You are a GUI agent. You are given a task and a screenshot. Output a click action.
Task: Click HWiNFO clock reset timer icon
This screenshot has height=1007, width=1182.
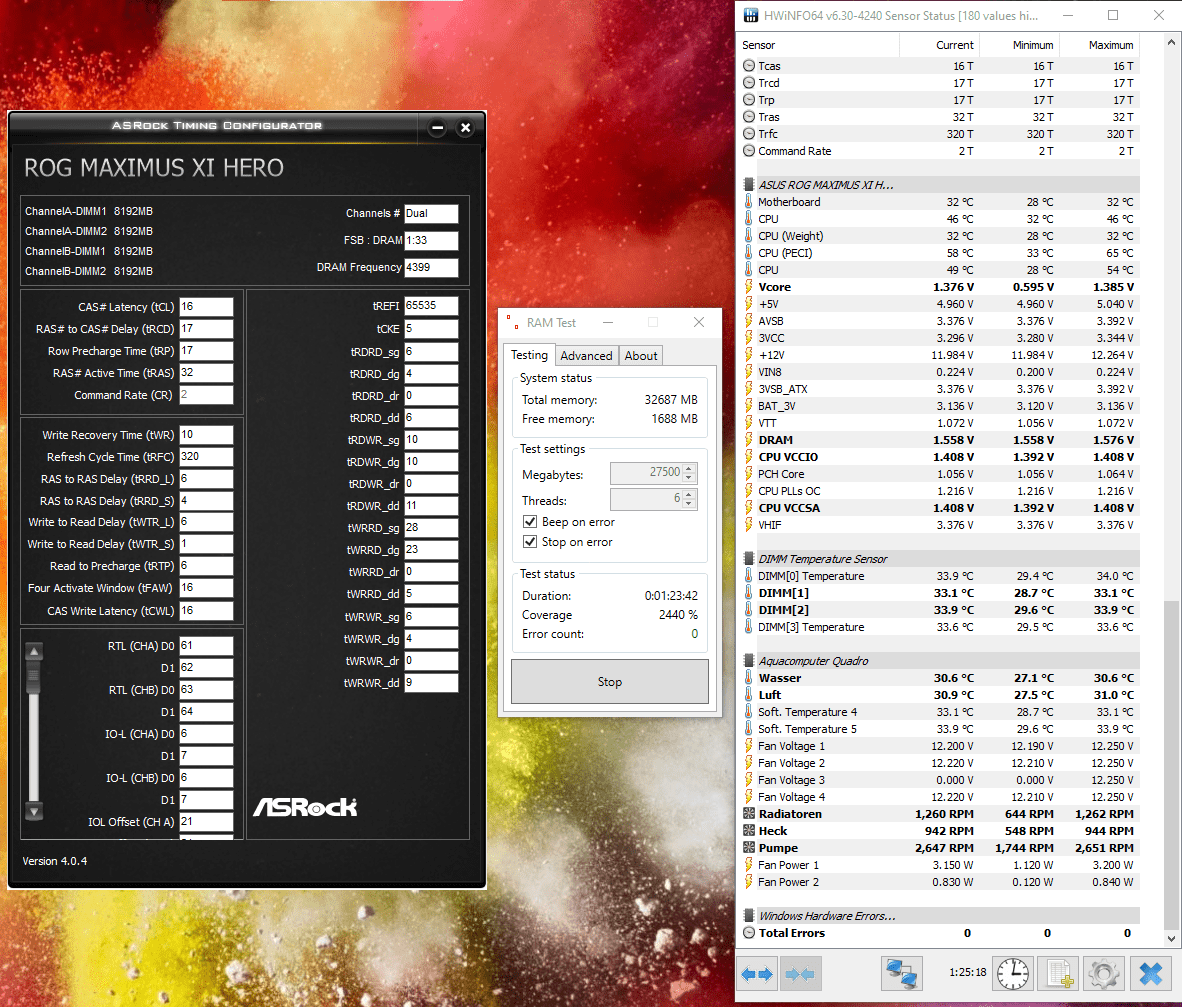click(x=1012, y=974)
